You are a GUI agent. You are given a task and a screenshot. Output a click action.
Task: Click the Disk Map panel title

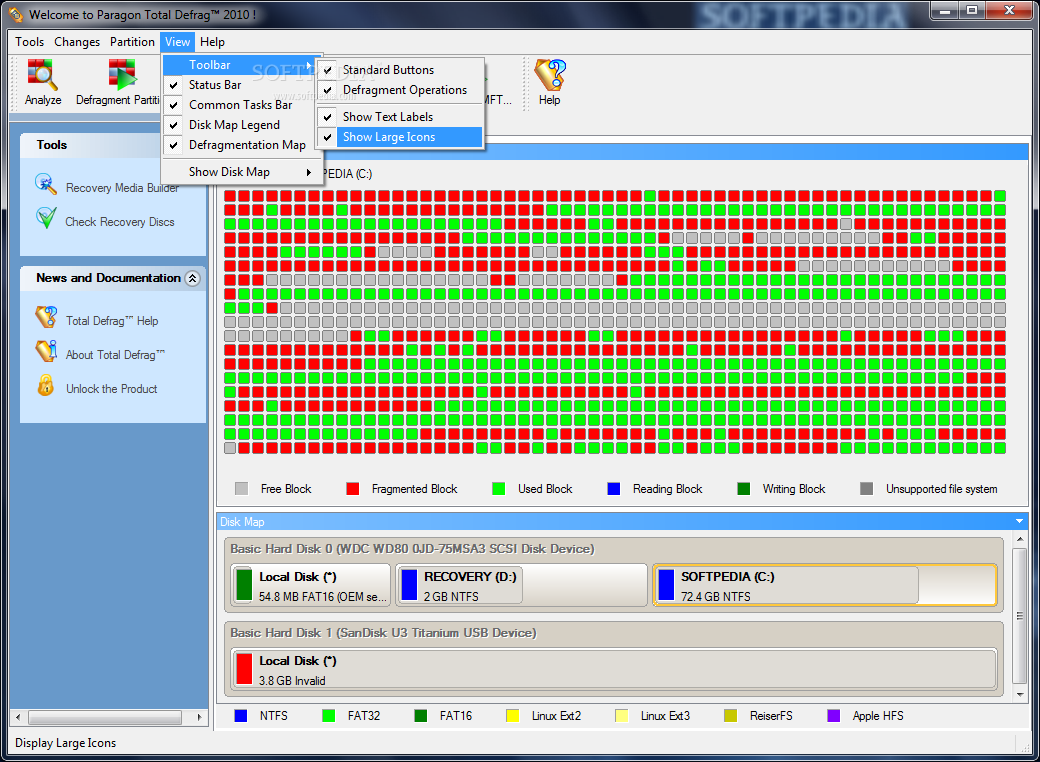click(x=242, y=522)
